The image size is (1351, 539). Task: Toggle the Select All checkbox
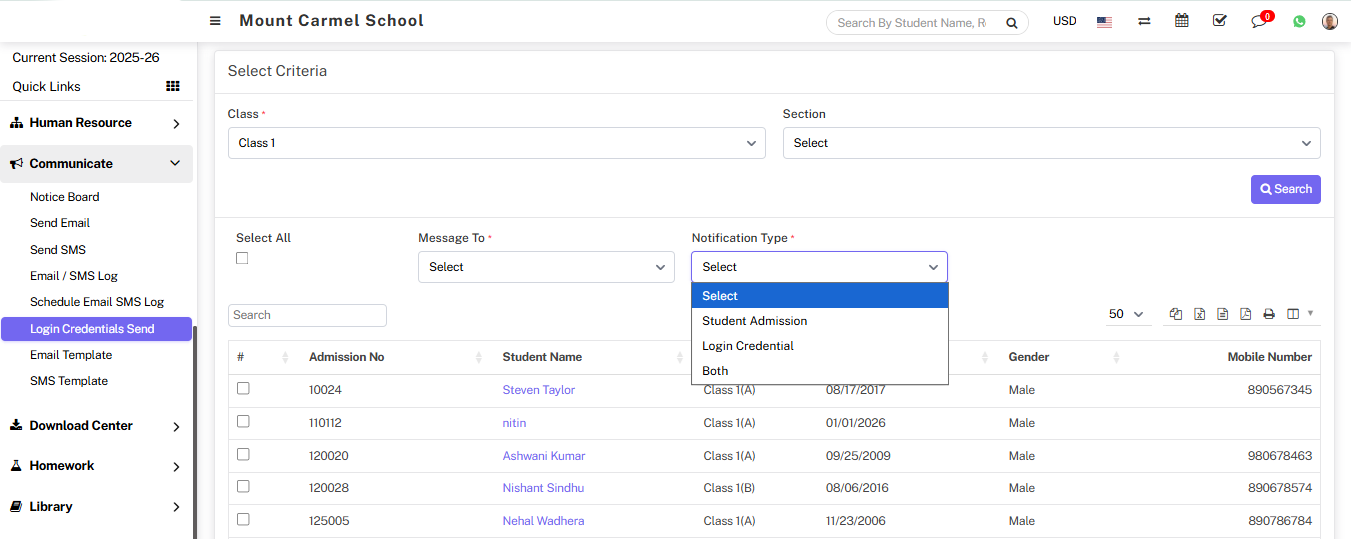coord(242,258)
